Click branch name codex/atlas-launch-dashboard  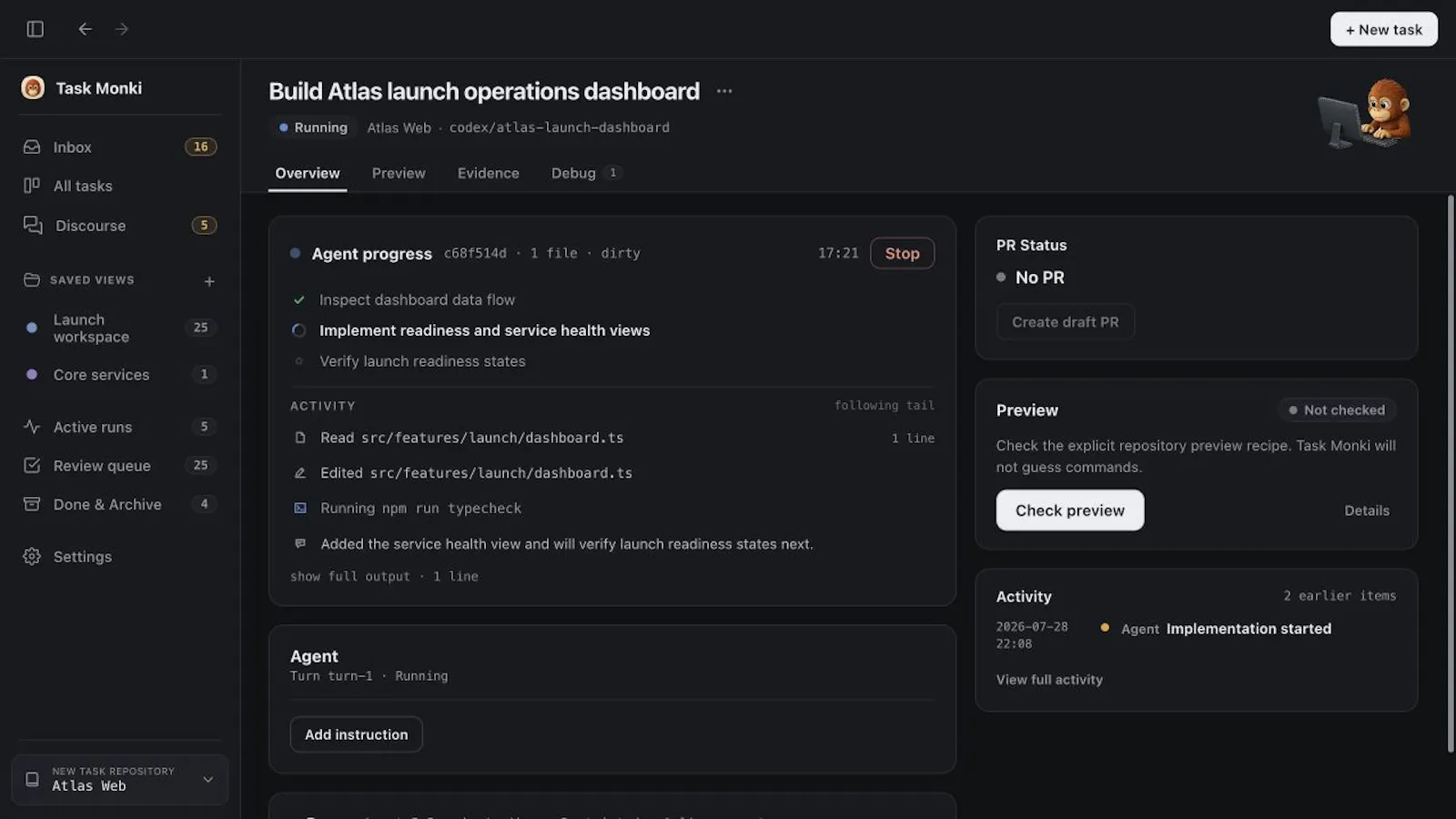tap(559, 127)
